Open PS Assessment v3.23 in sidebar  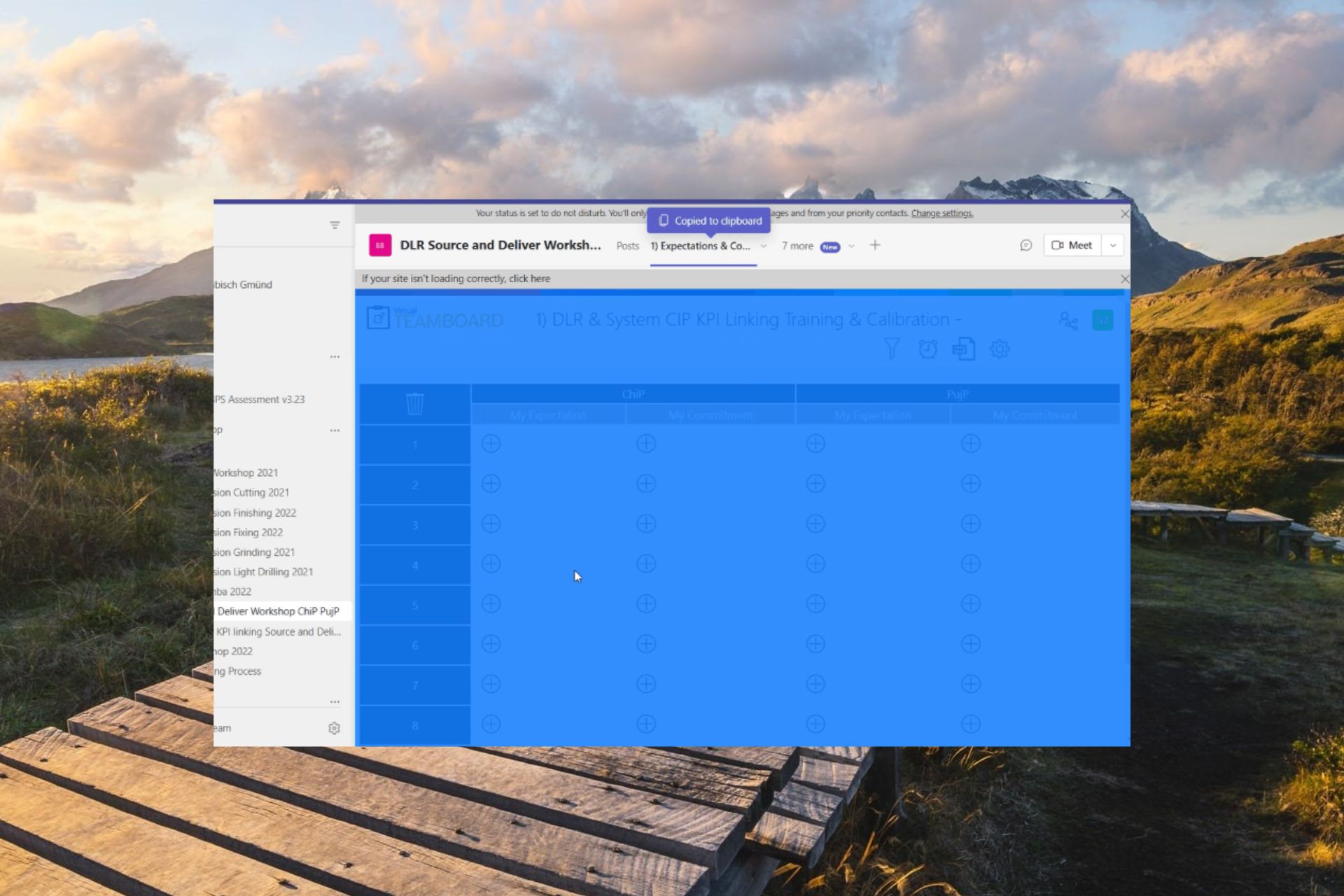pos(260,399)
